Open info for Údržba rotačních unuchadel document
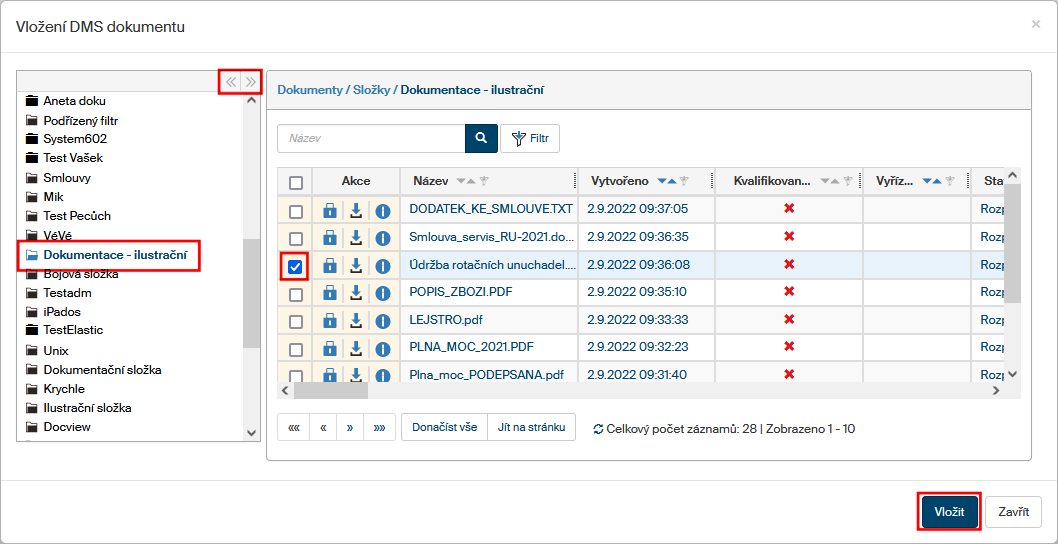This screenshot has height=544, width=1058. [382, 266]
